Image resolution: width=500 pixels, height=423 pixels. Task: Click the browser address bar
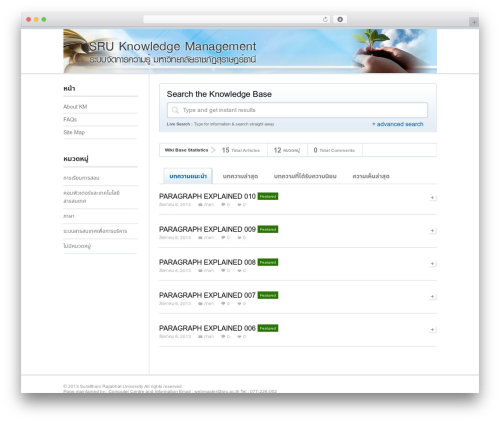tap(237, 20)
